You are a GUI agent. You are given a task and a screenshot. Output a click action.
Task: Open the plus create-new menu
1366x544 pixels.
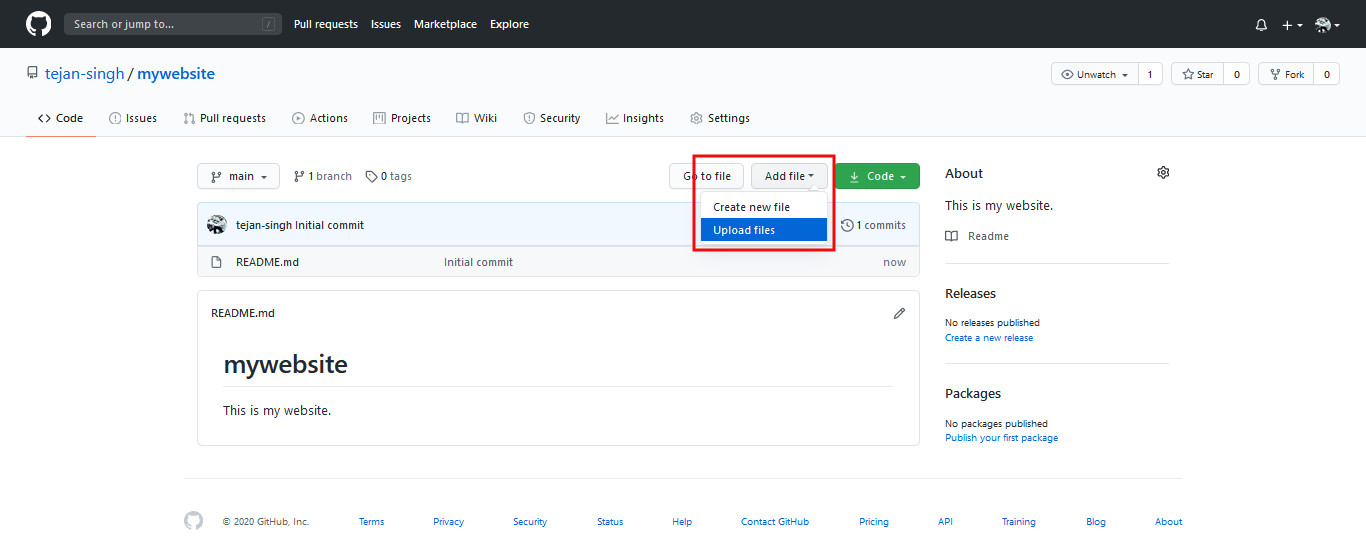tap(1292, 25)
